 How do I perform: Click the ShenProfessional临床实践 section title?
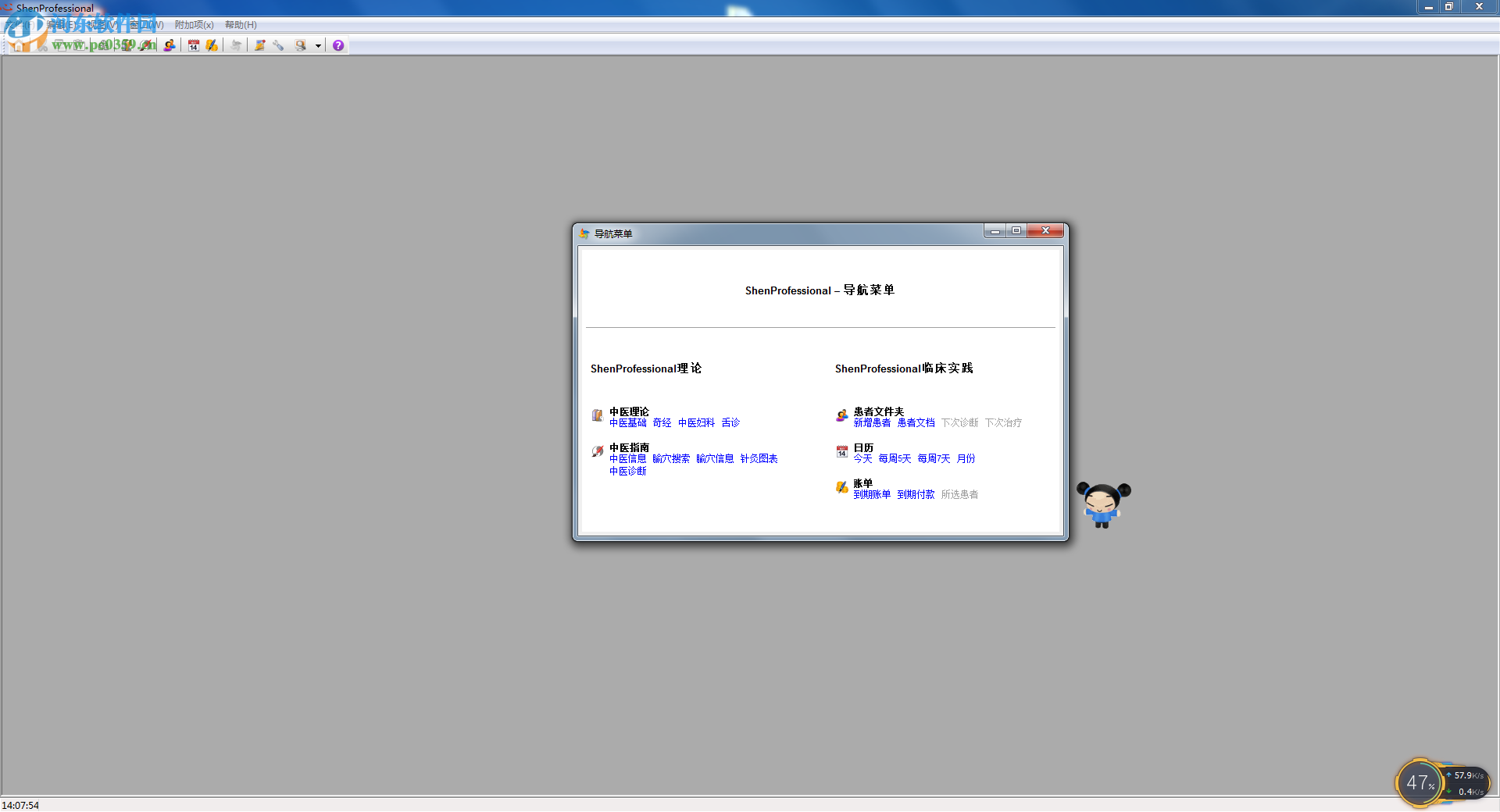click(904, 369)
